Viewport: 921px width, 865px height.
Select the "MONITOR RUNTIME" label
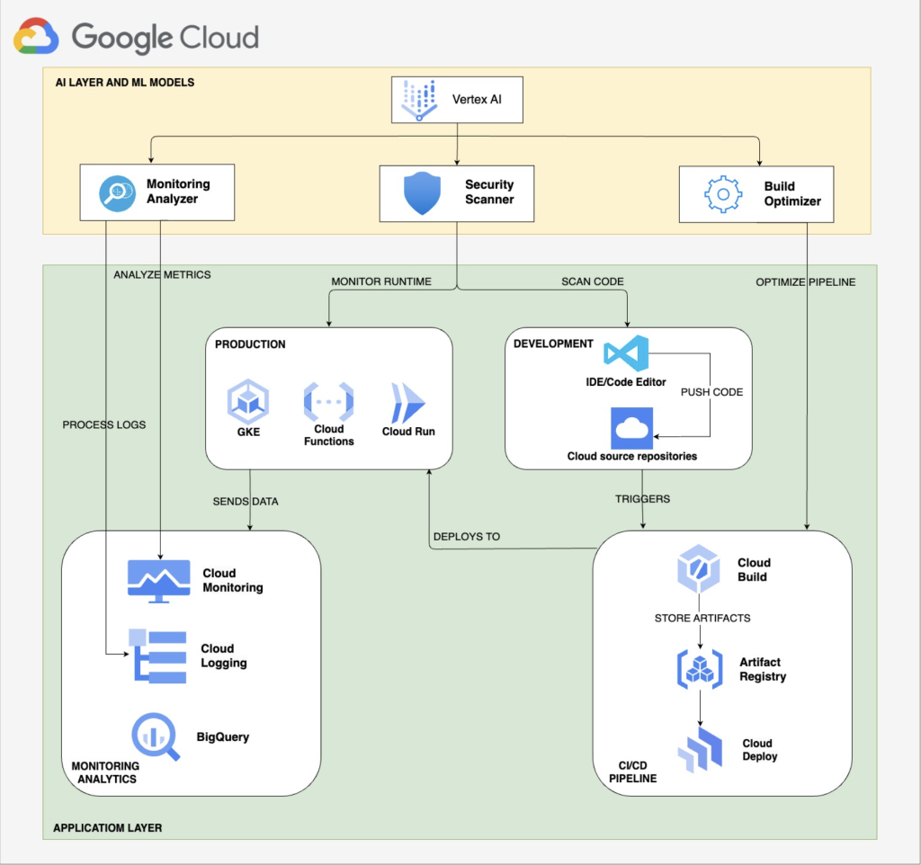point(381,282)
